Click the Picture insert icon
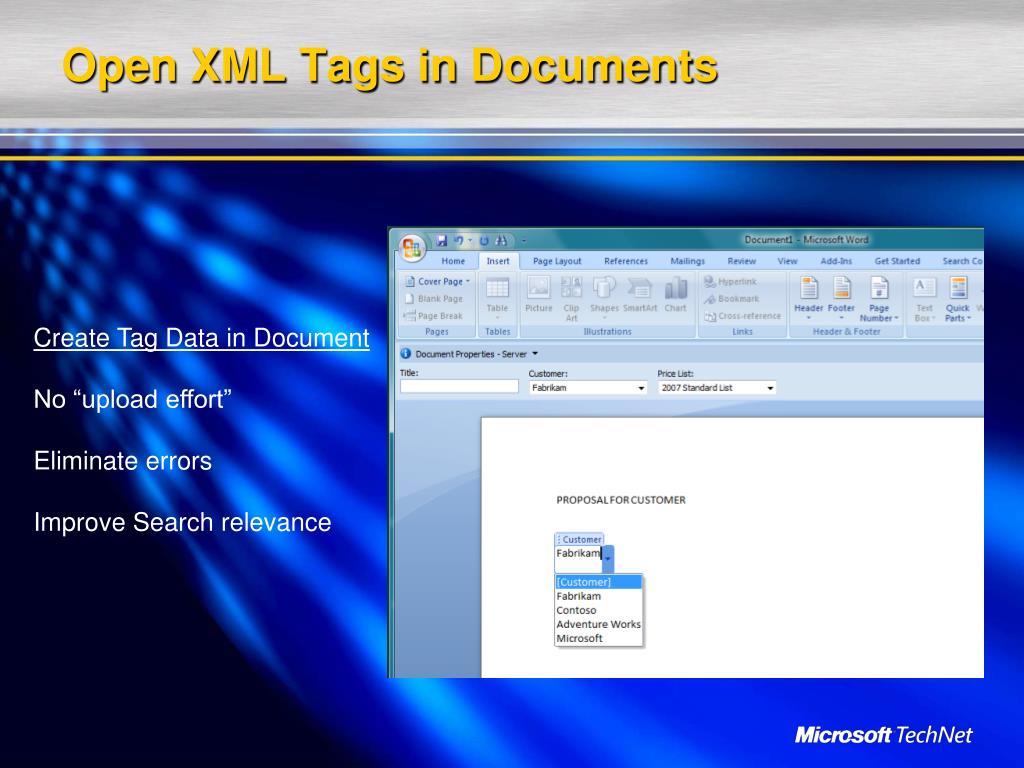Image resolution: width=1024 pixels, height=768 pixels. pos(539,295)
